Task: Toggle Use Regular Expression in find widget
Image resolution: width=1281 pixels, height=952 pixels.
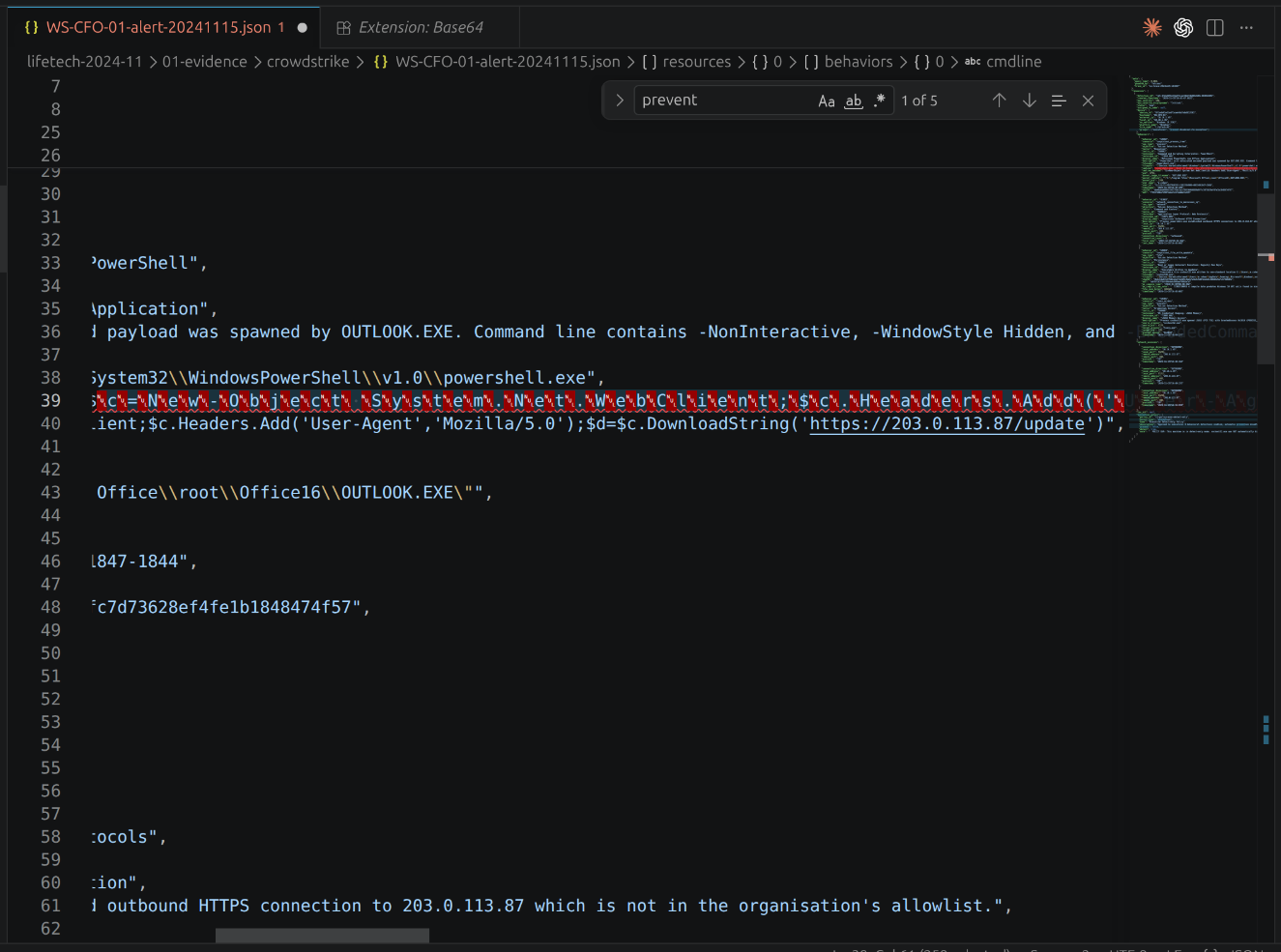Action: tap(879, 101)
